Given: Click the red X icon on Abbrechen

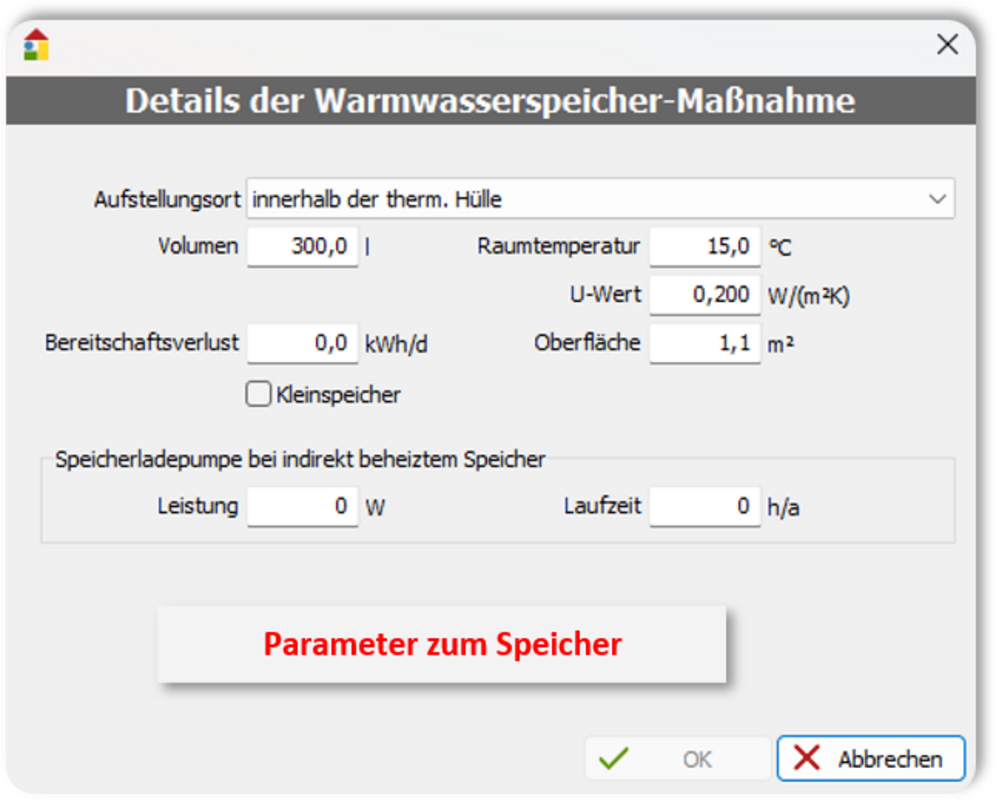Looking at the screenshot, I should 807,759.
